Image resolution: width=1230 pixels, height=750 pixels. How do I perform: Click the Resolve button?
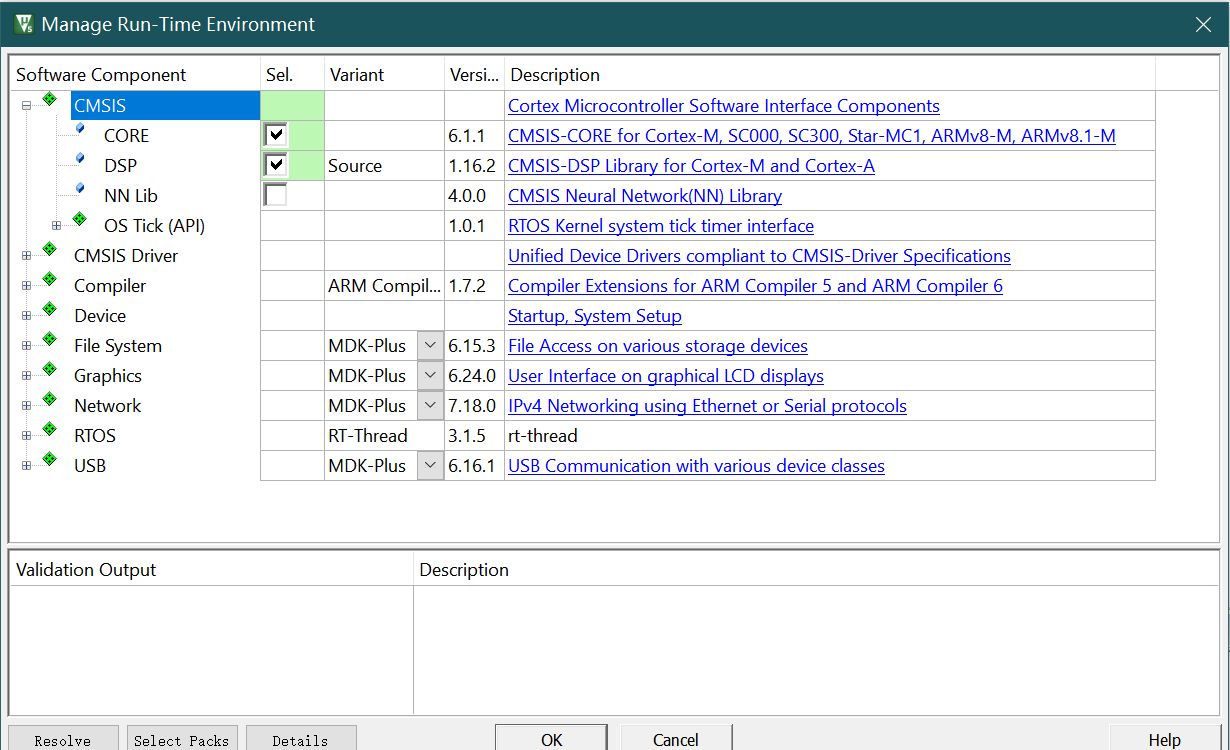coord(63,740)
